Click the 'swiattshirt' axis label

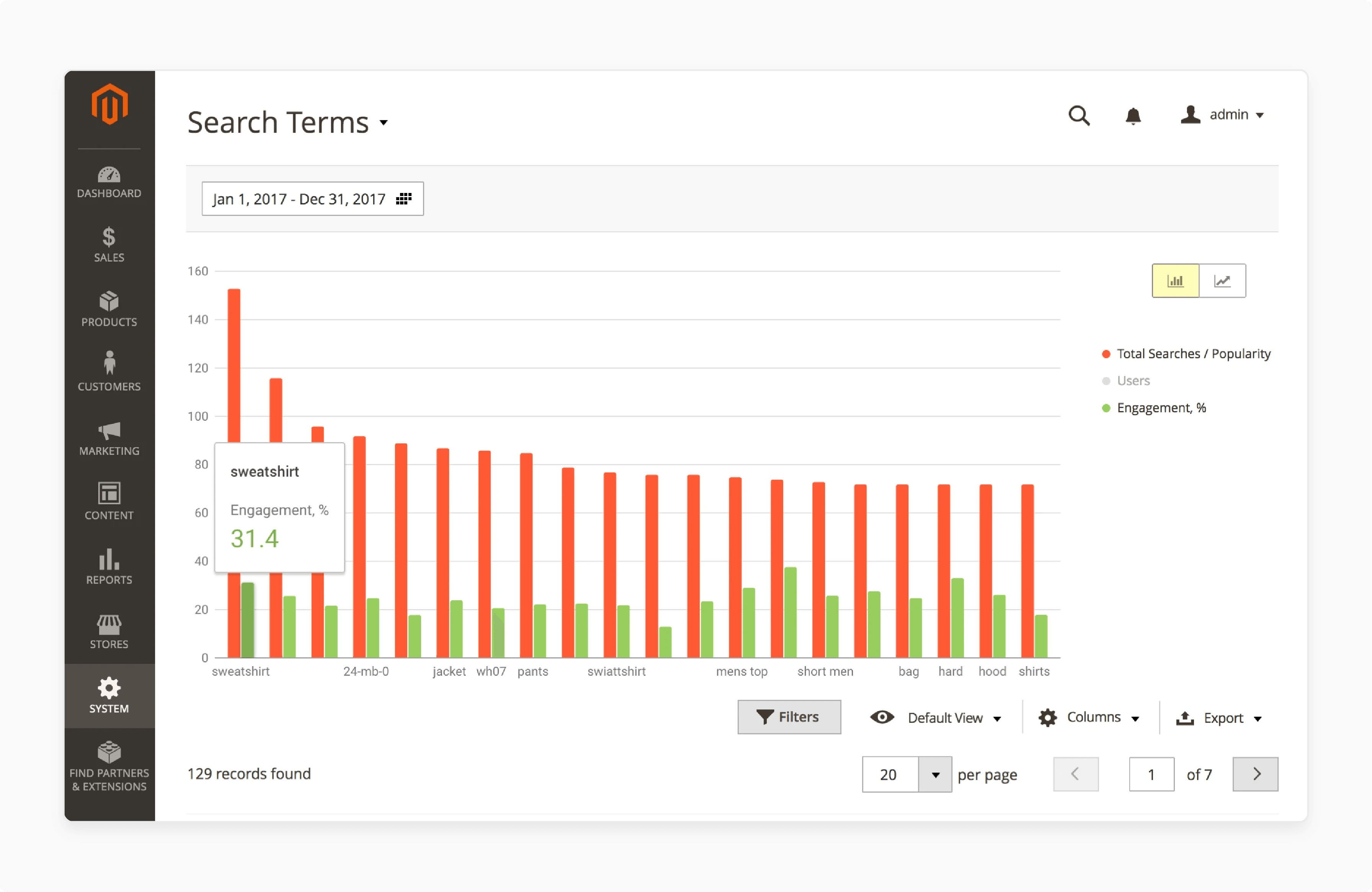pos(616,671)
